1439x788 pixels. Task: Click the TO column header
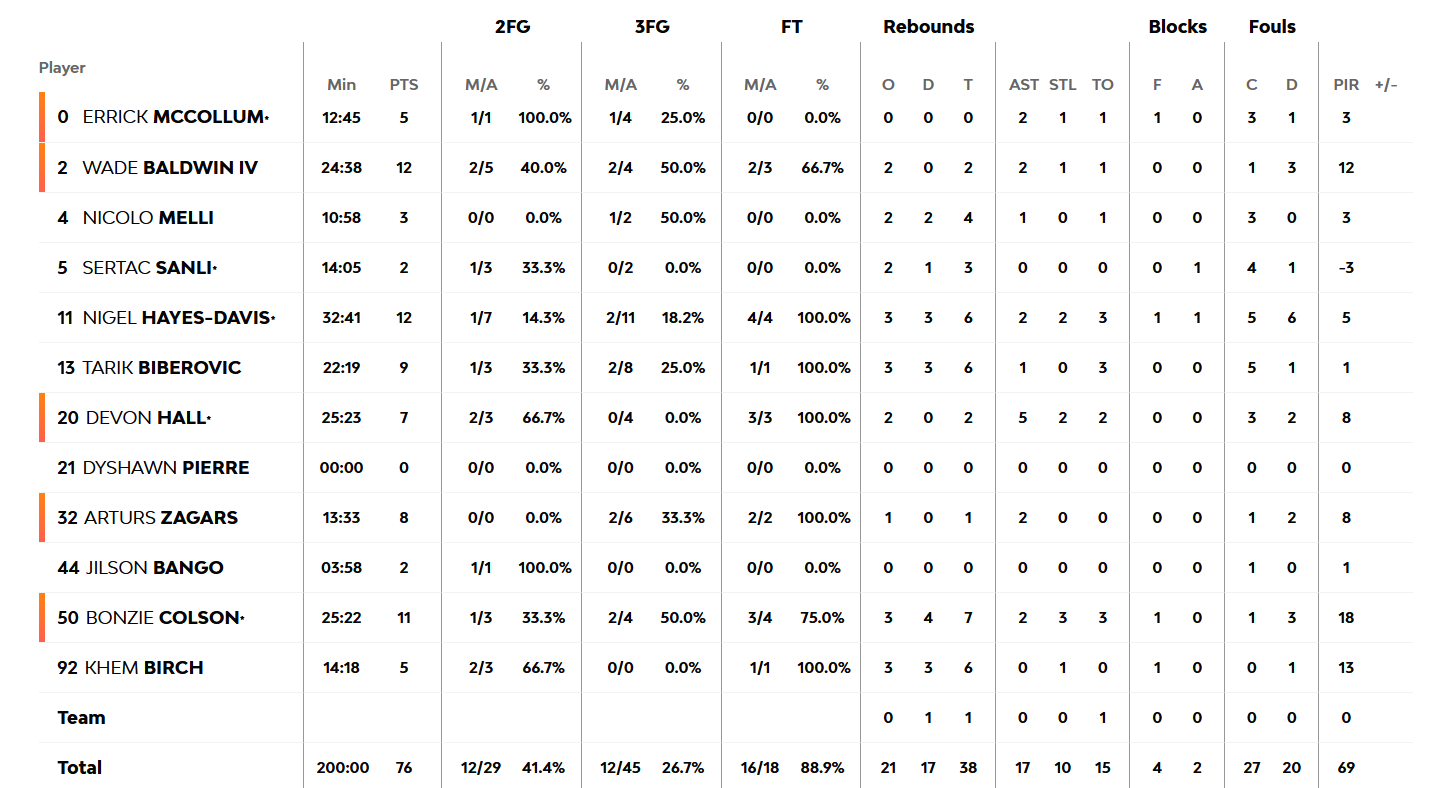[1102, 85]
